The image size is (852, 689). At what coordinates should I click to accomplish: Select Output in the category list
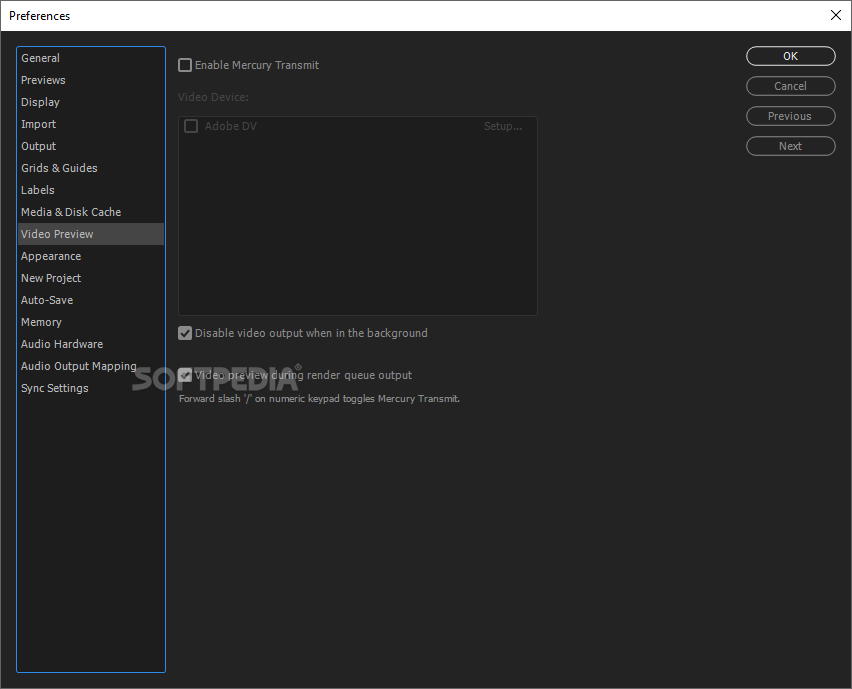tap(91, 146)
